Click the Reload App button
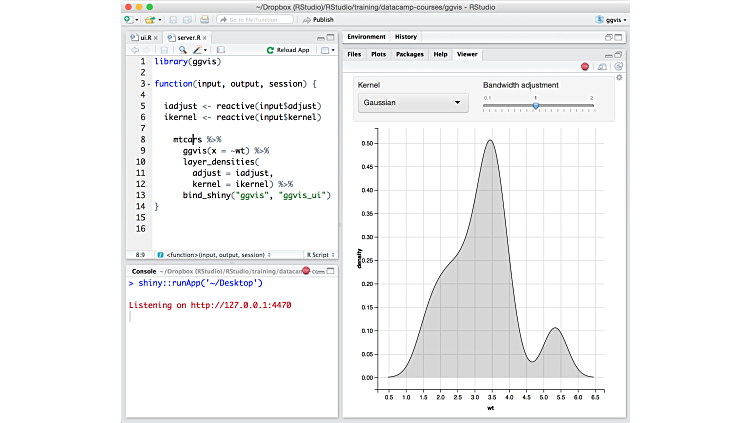This screenshot has width=752, height=423. [288, 49]
